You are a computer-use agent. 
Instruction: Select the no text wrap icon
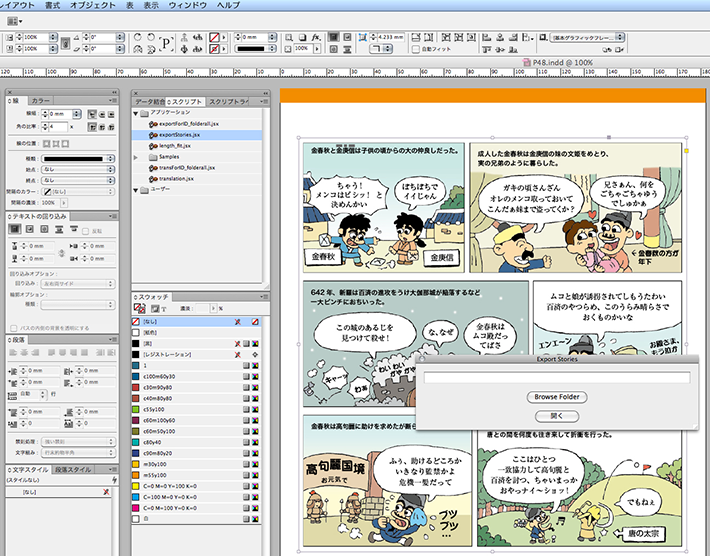click(x=15, y=229)
